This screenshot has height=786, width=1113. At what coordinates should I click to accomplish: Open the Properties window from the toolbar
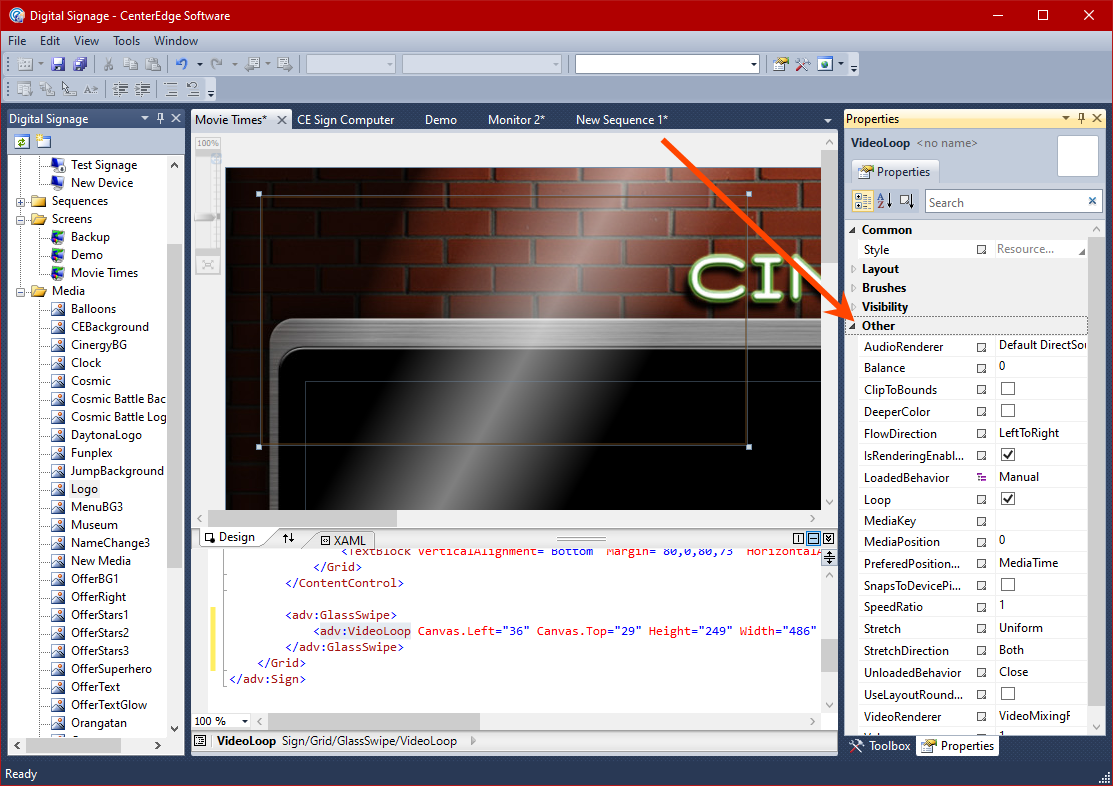tap(781, 65)
